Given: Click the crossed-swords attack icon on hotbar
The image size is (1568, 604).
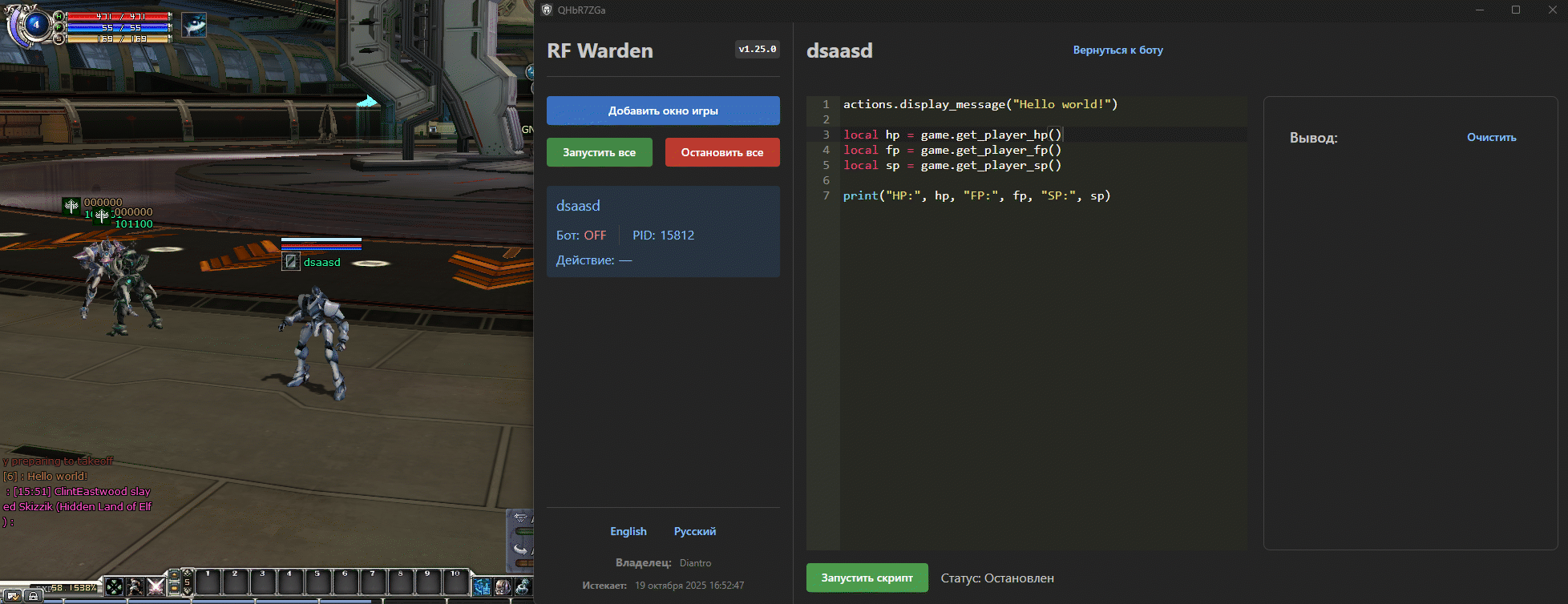Looking at the screenshot, I should (x=156, y=586).
